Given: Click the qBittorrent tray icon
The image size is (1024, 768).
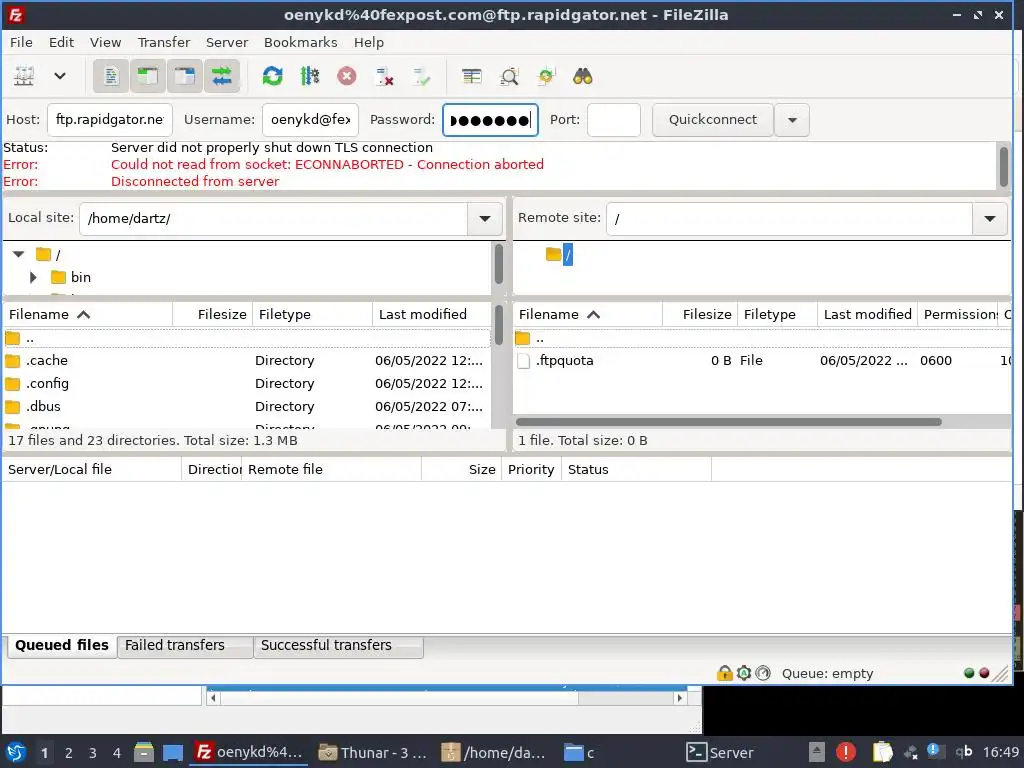Looking at the screenshot, I should click(964, 752).
